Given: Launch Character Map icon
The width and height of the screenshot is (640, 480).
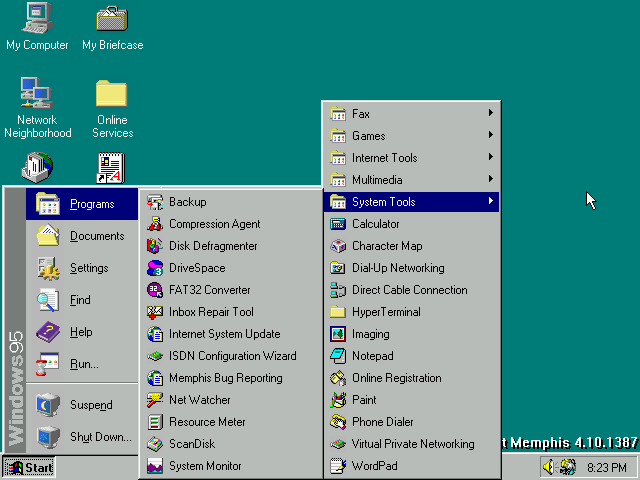Looking at the screenshot, I should [338, 246].
